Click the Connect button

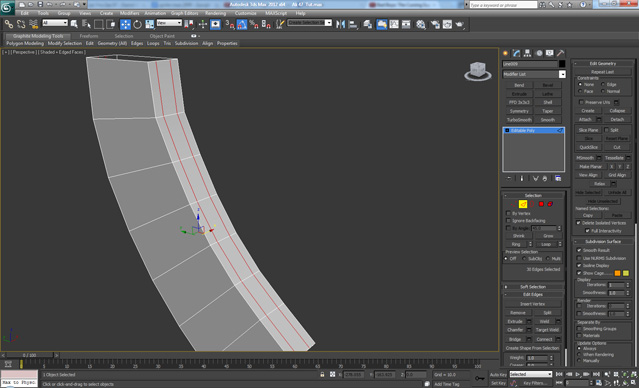(x=544, y=339)
